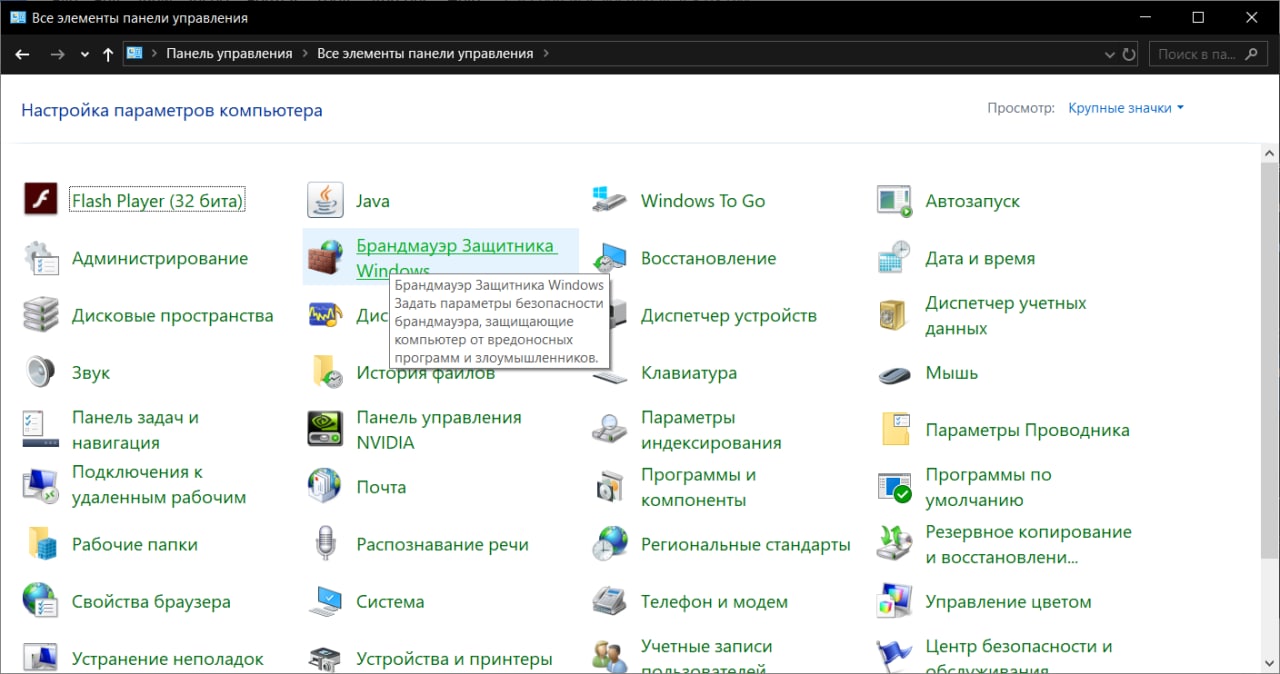Expand chevron after Все элементы панели управления breadcrumb
Screen dimensions: 1280x674
(545, 54)
